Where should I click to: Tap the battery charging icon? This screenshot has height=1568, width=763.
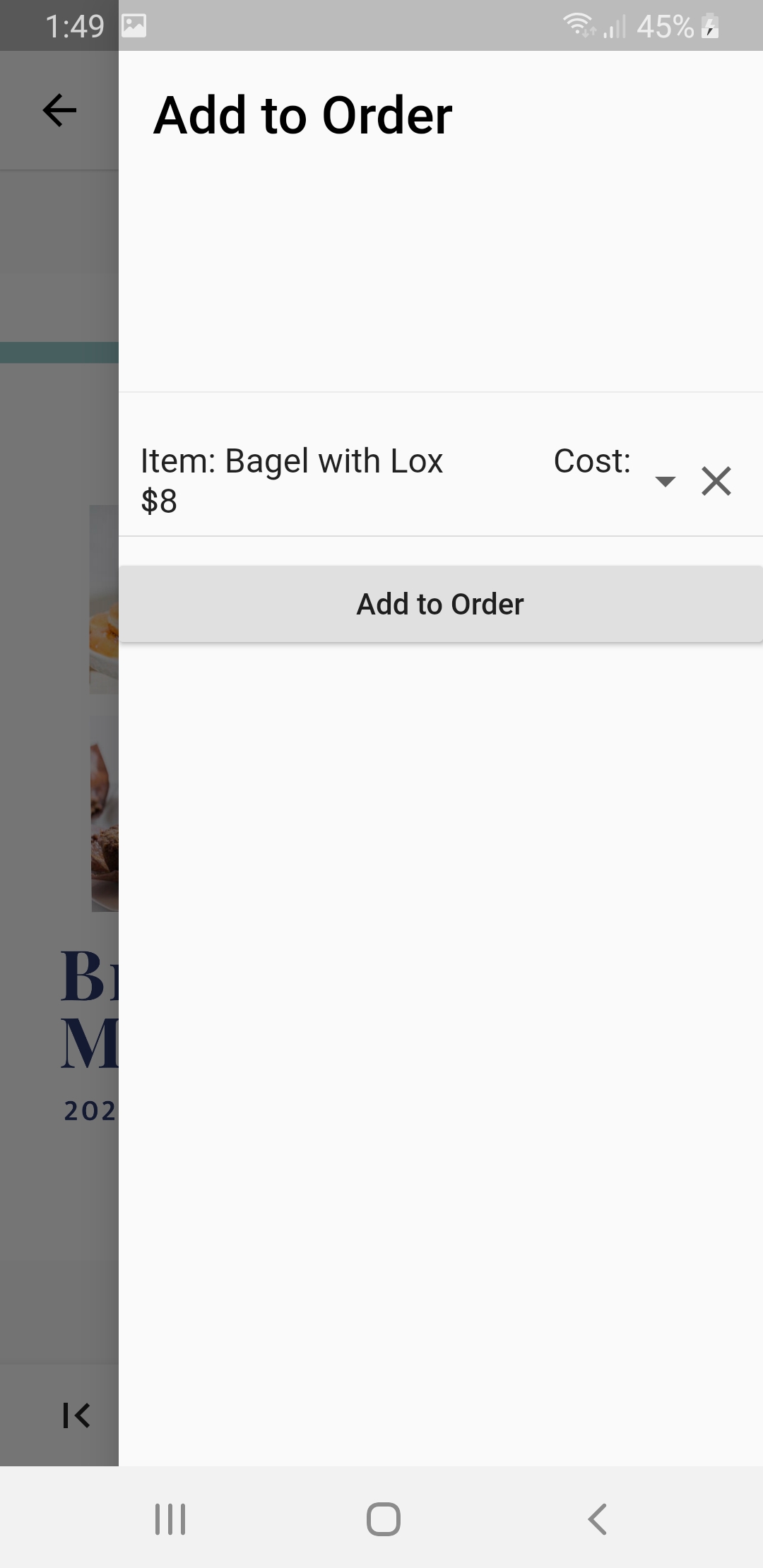pyautogui.click(x=710, y=26)
